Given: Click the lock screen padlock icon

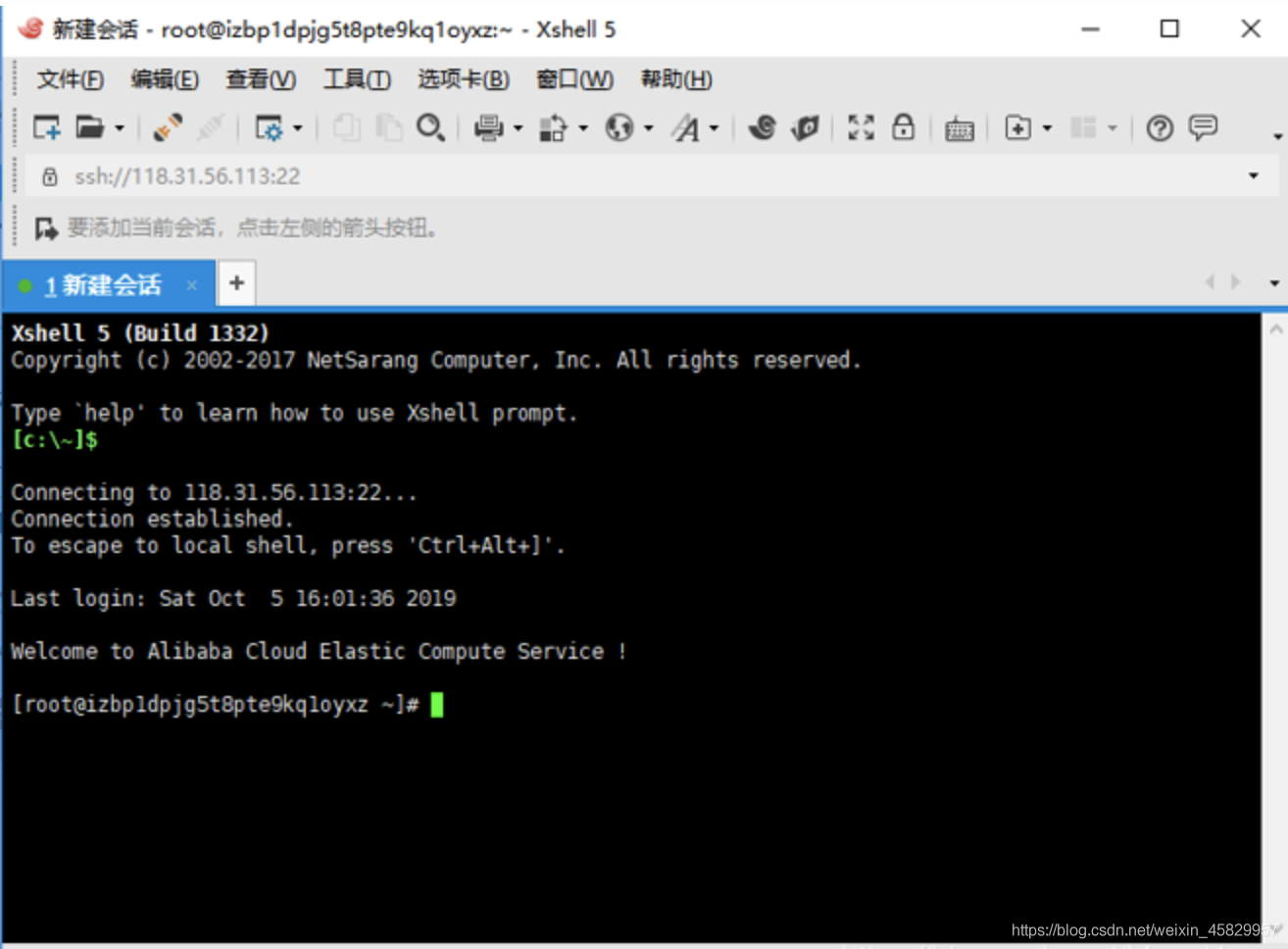Looking at the screenshot, I should pyautogui.click(x=903, y=127).
